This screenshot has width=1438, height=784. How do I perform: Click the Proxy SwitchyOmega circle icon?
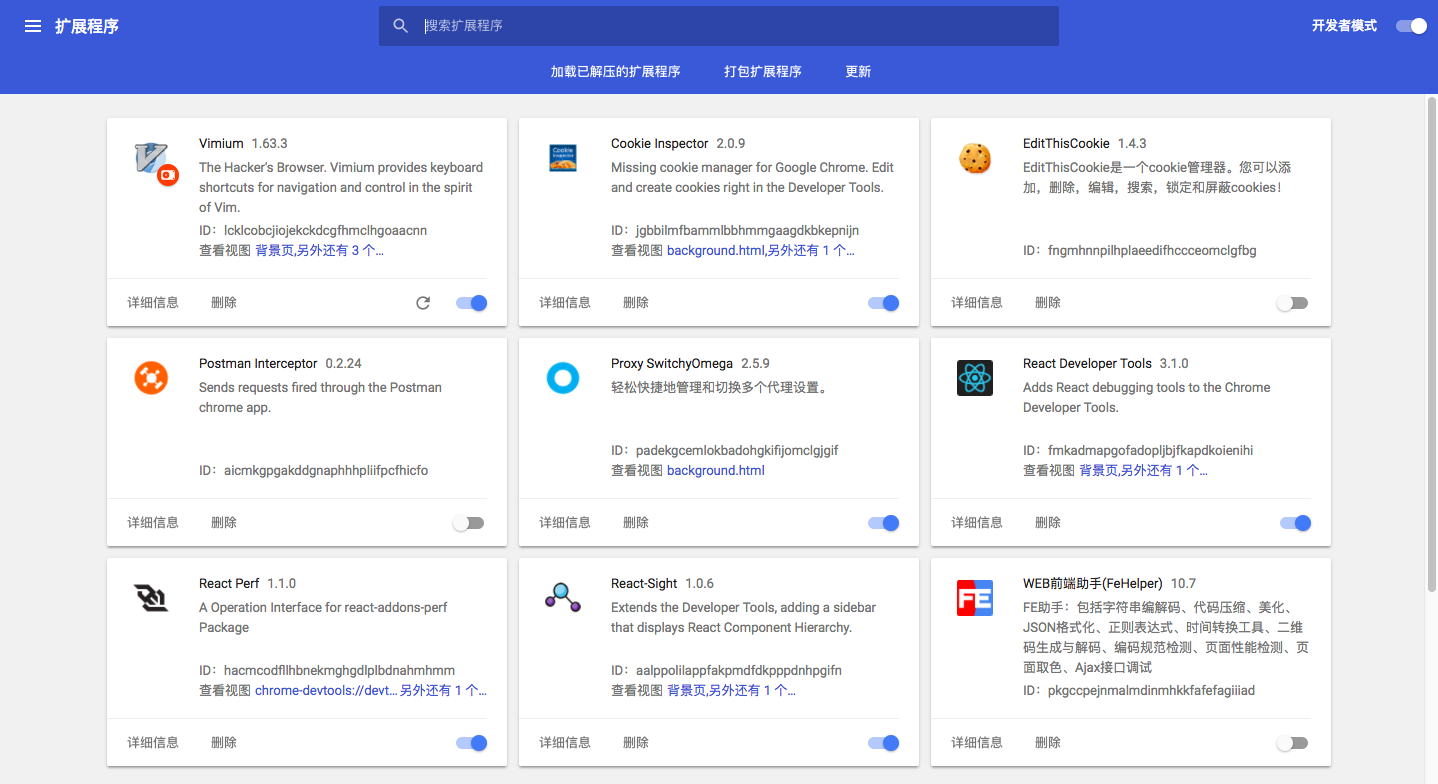(563, 378)
